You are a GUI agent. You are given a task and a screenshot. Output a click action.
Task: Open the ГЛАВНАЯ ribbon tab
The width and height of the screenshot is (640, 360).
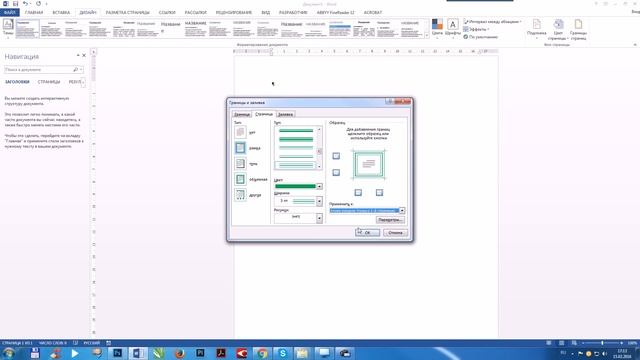(x=34, y=13)
